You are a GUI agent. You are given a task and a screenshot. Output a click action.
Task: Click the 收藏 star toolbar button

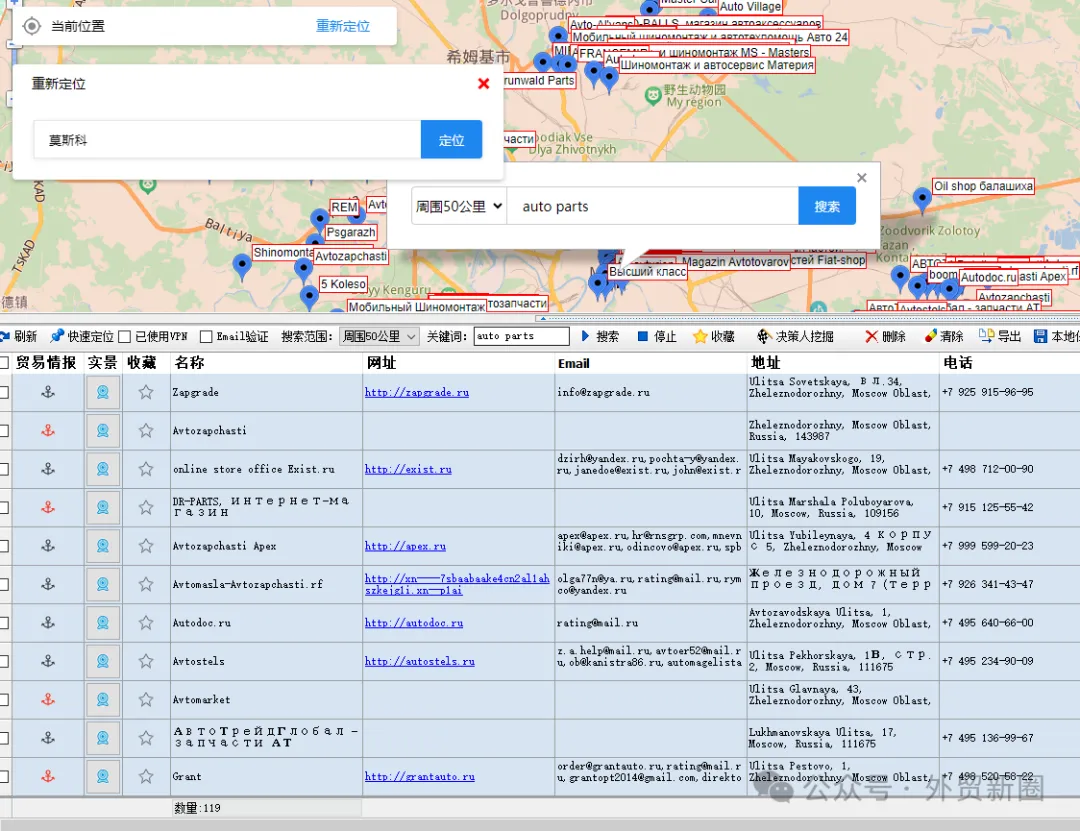(x=714, y=336)
